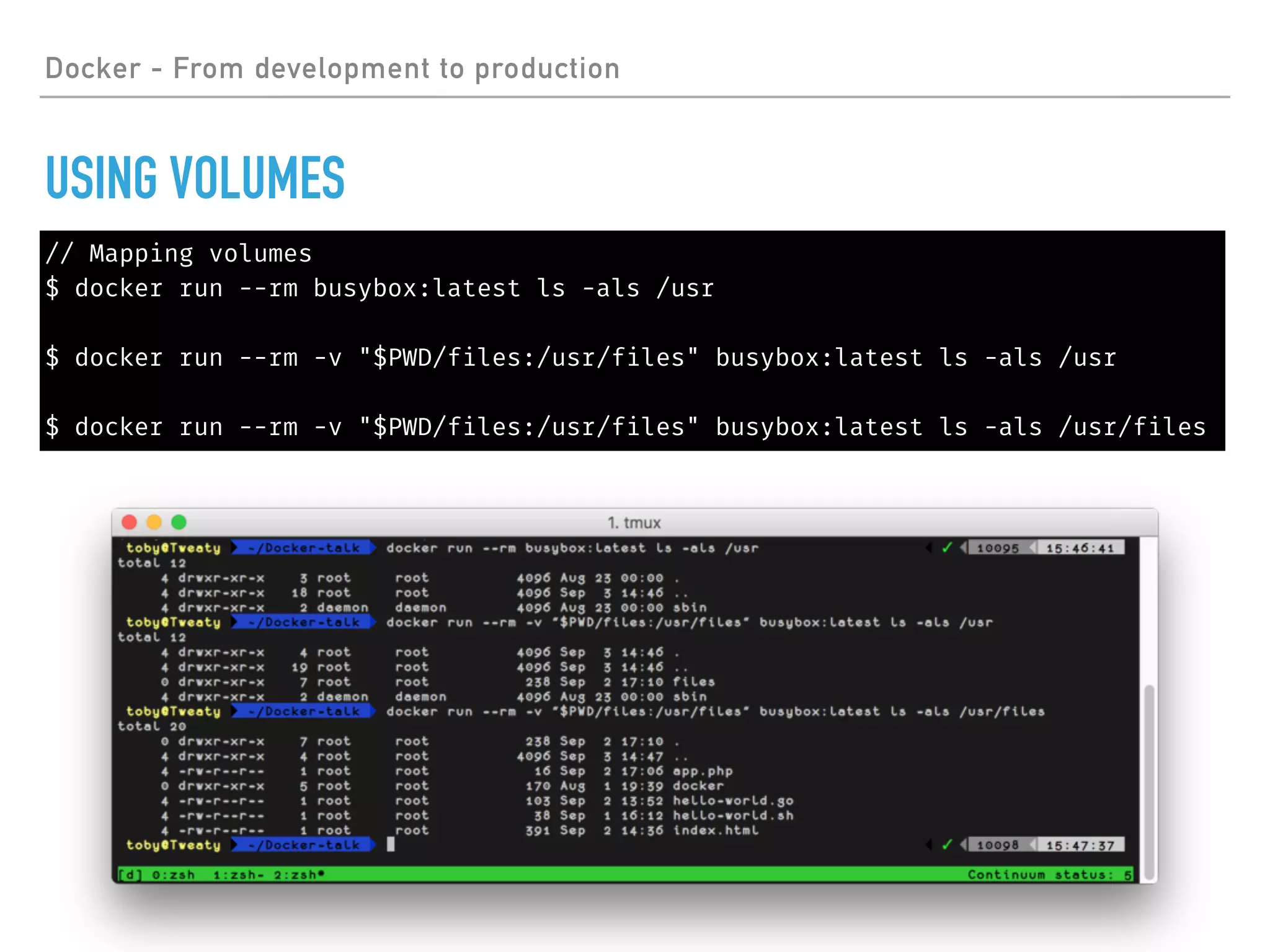
Task: Click the terminal vertical scrollbar thumb
Action: click(1149, 781)
